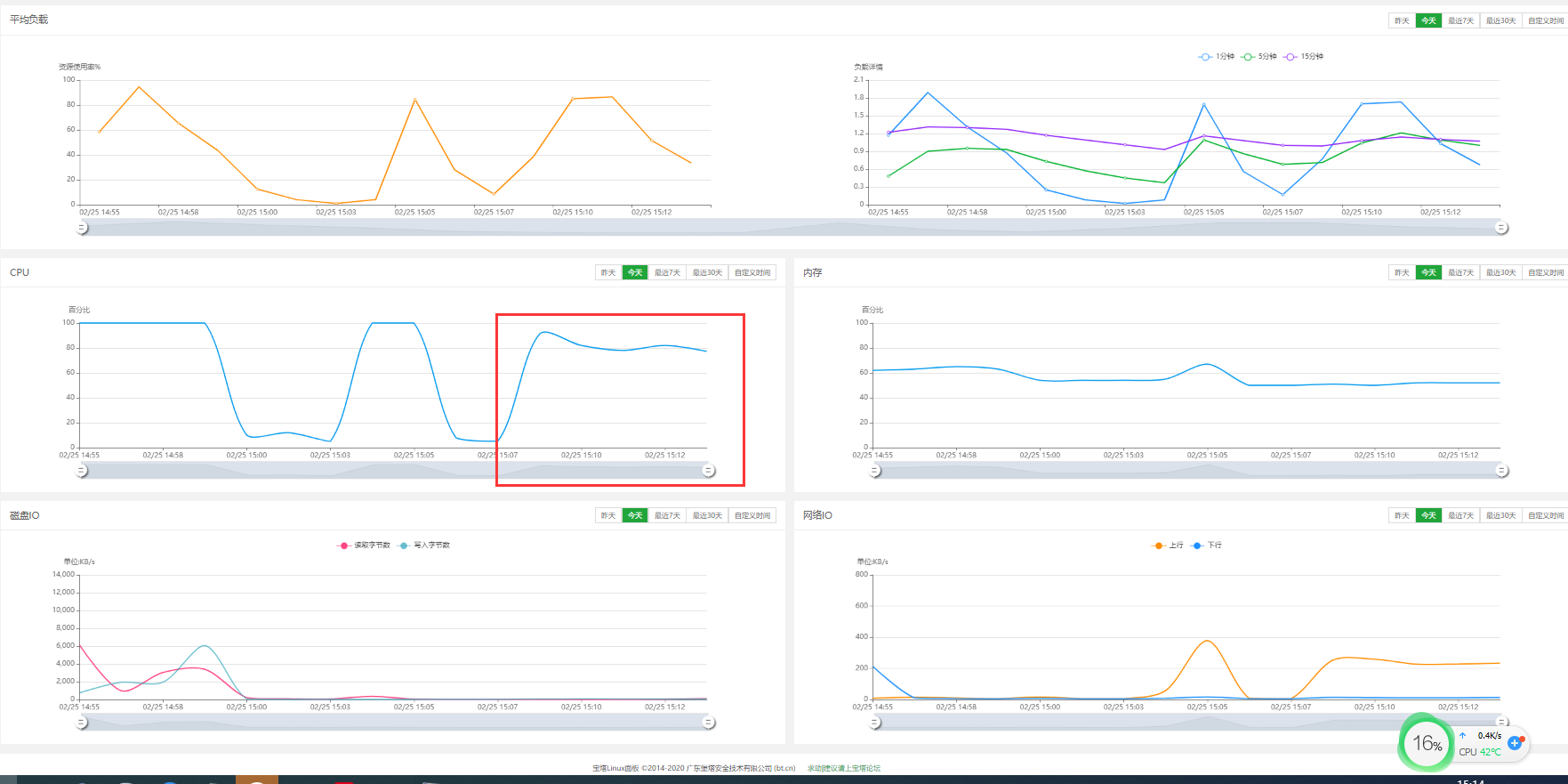Viewport: 1568px width, 784px height.
Task: Click the CPU panel title
Action: coord(20,272)
